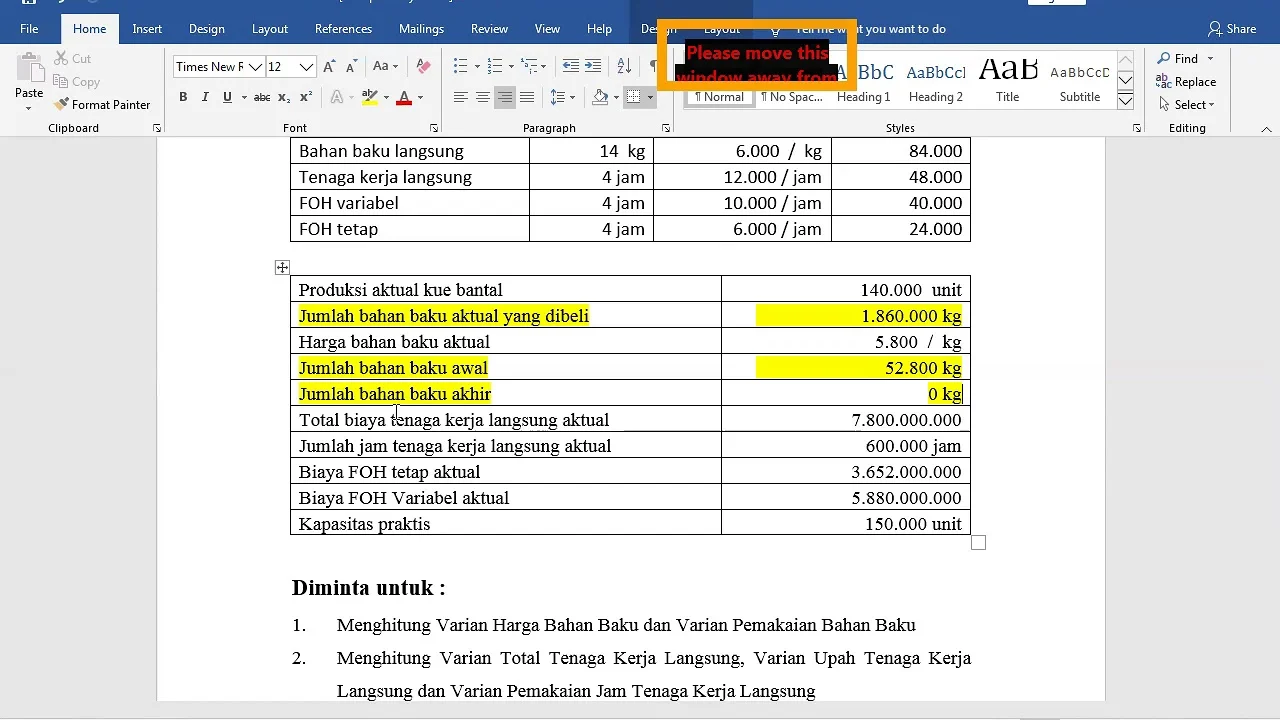Decrease paragraph indent

pyautogui.click(x=571, y=67)
